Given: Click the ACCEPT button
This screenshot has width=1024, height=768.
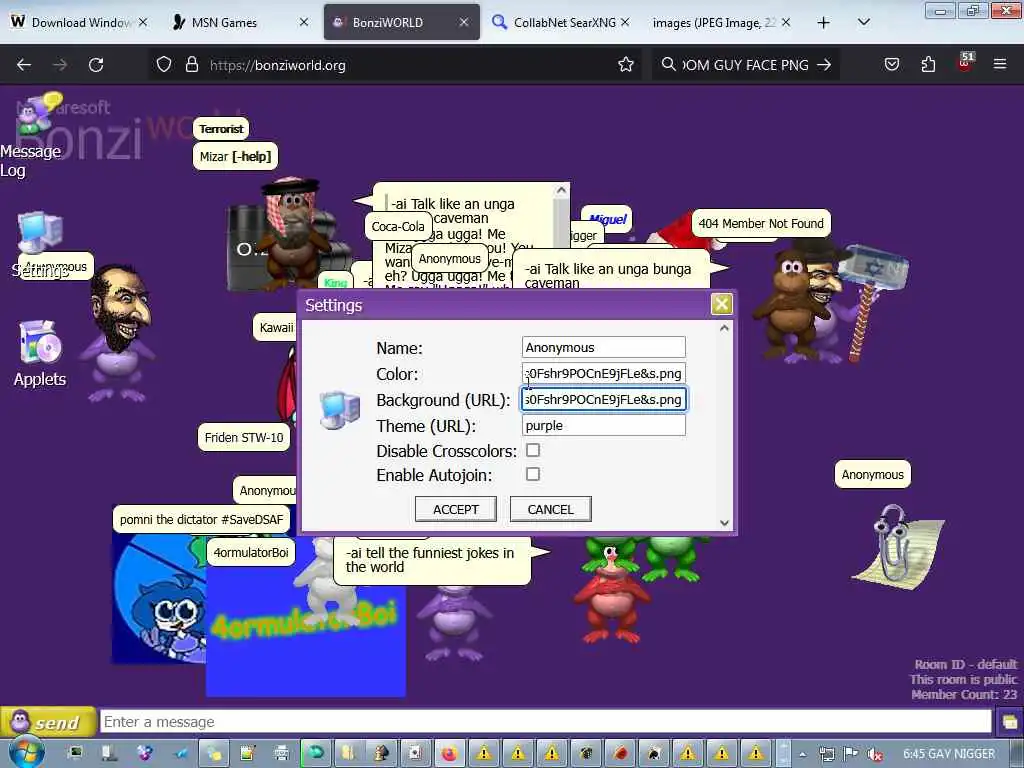Looking at the screenshot, I should (x=456, y=509).
